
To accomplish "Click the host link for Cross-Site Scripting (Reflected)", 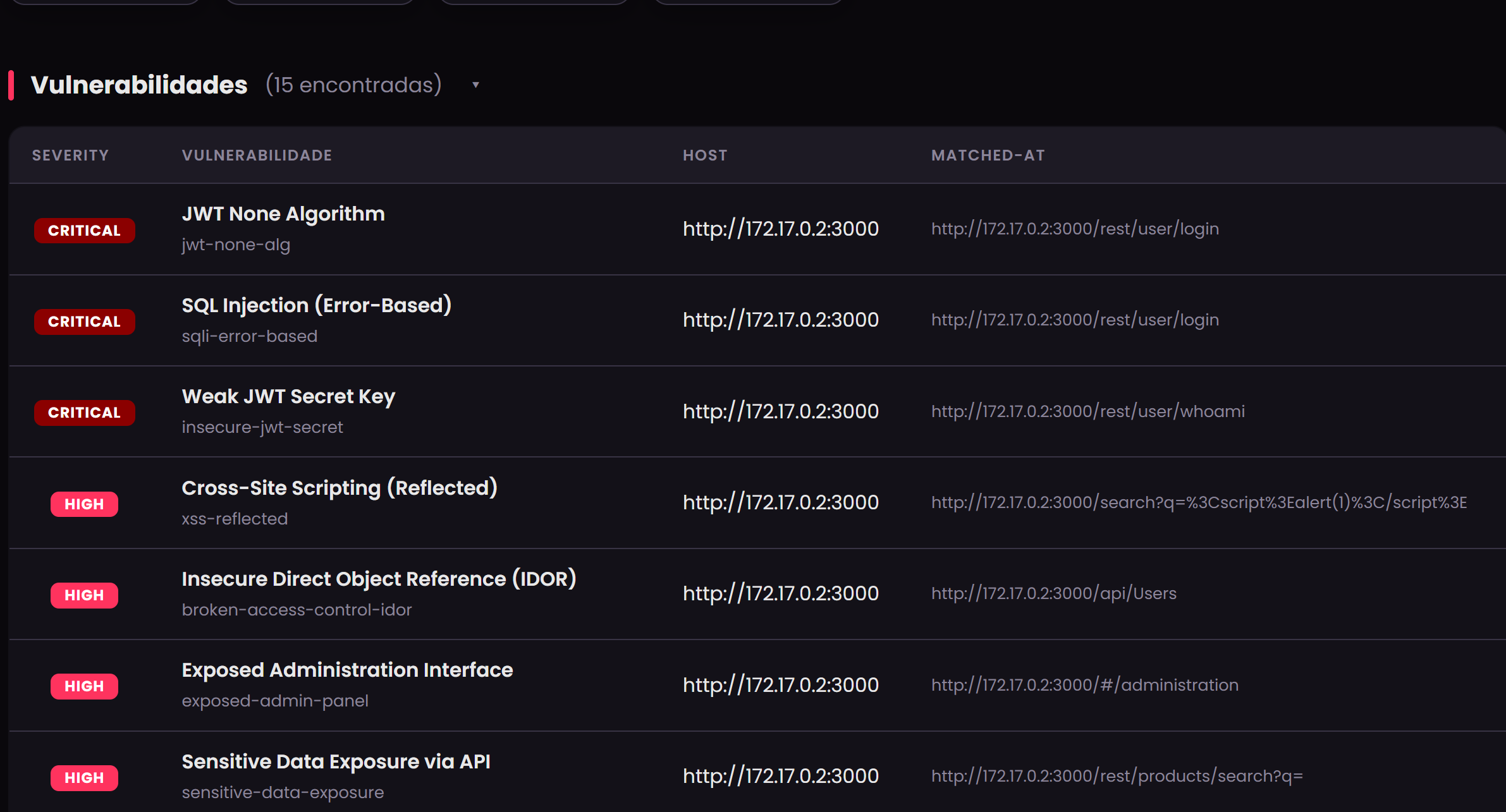I will 780,502.
